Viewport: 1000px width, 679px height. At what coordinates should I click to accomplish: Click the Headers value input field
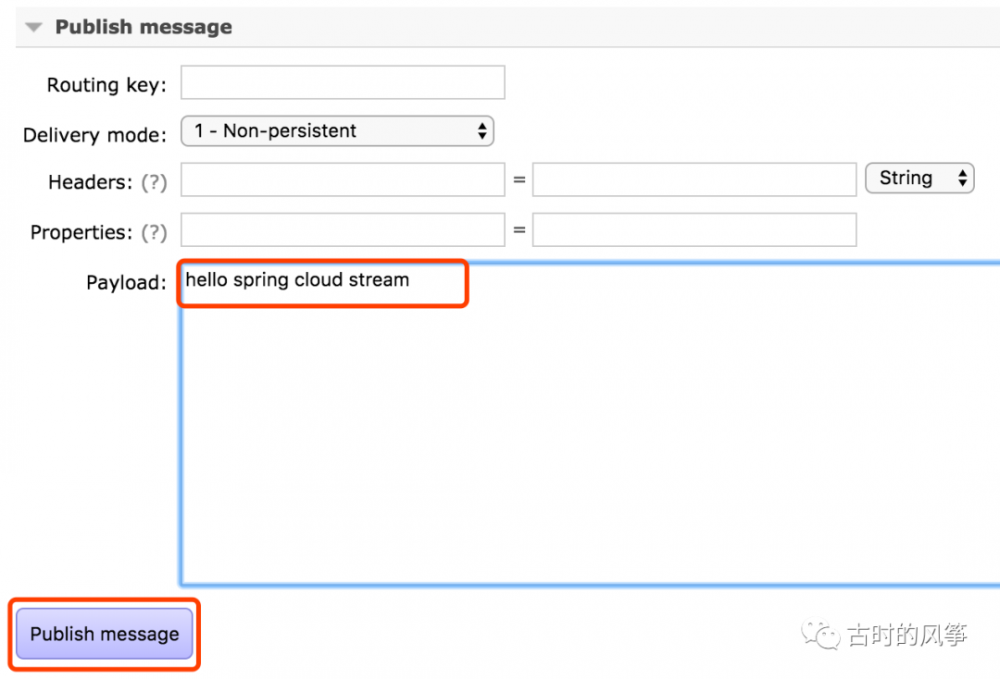tap(694, 180)
